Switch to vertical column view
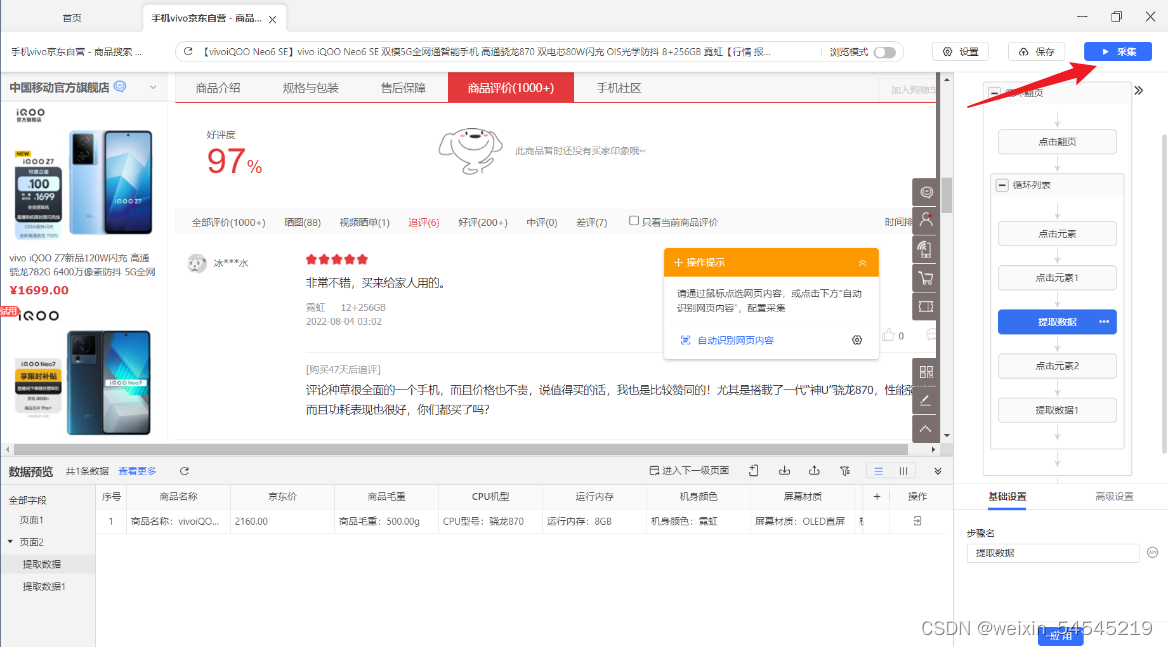 coord(903,471)
